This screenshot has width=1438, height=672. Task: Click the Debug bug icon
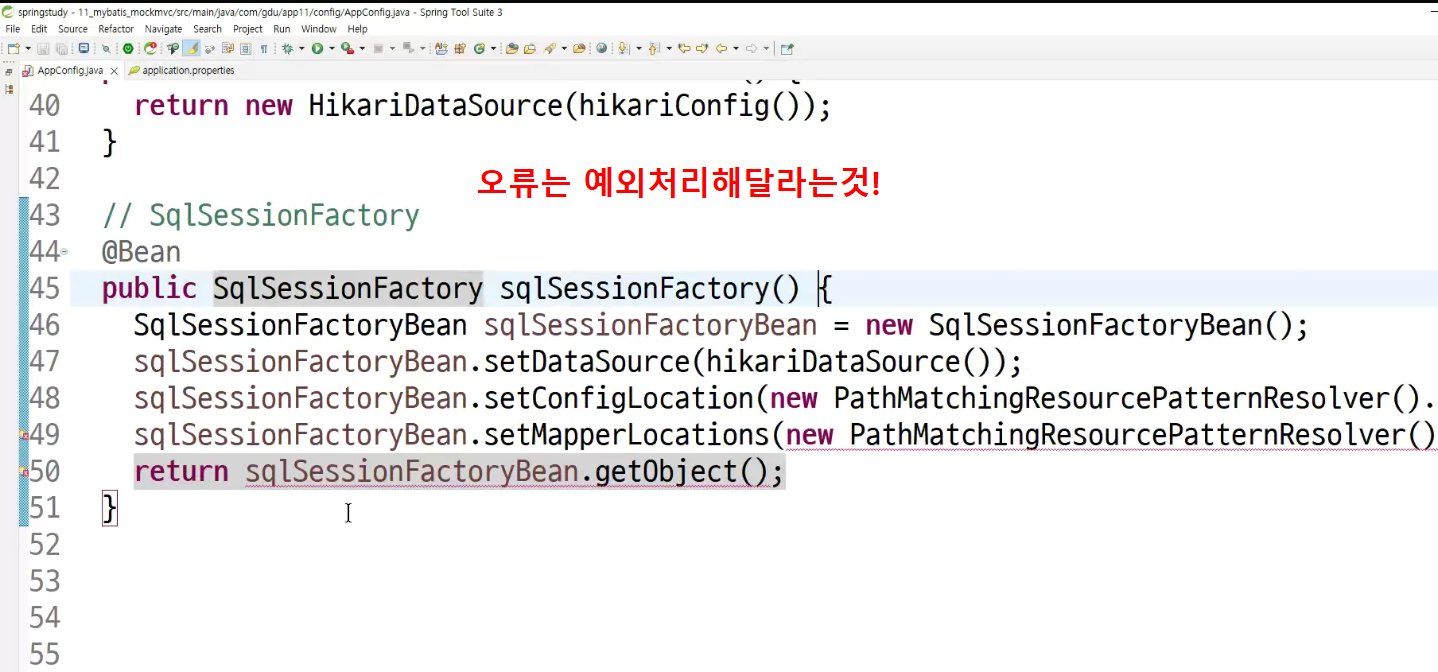pos(287,48)
